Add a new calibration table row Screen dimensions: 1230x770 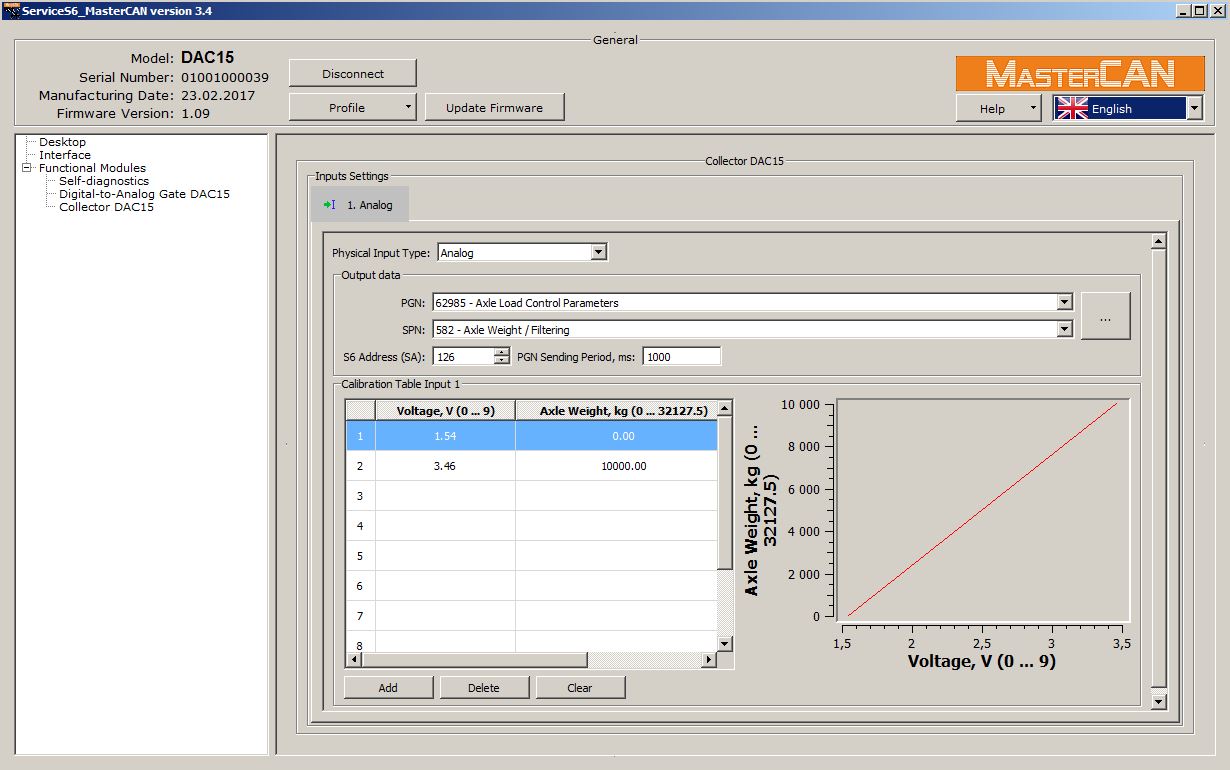click(x=388, y=688)
